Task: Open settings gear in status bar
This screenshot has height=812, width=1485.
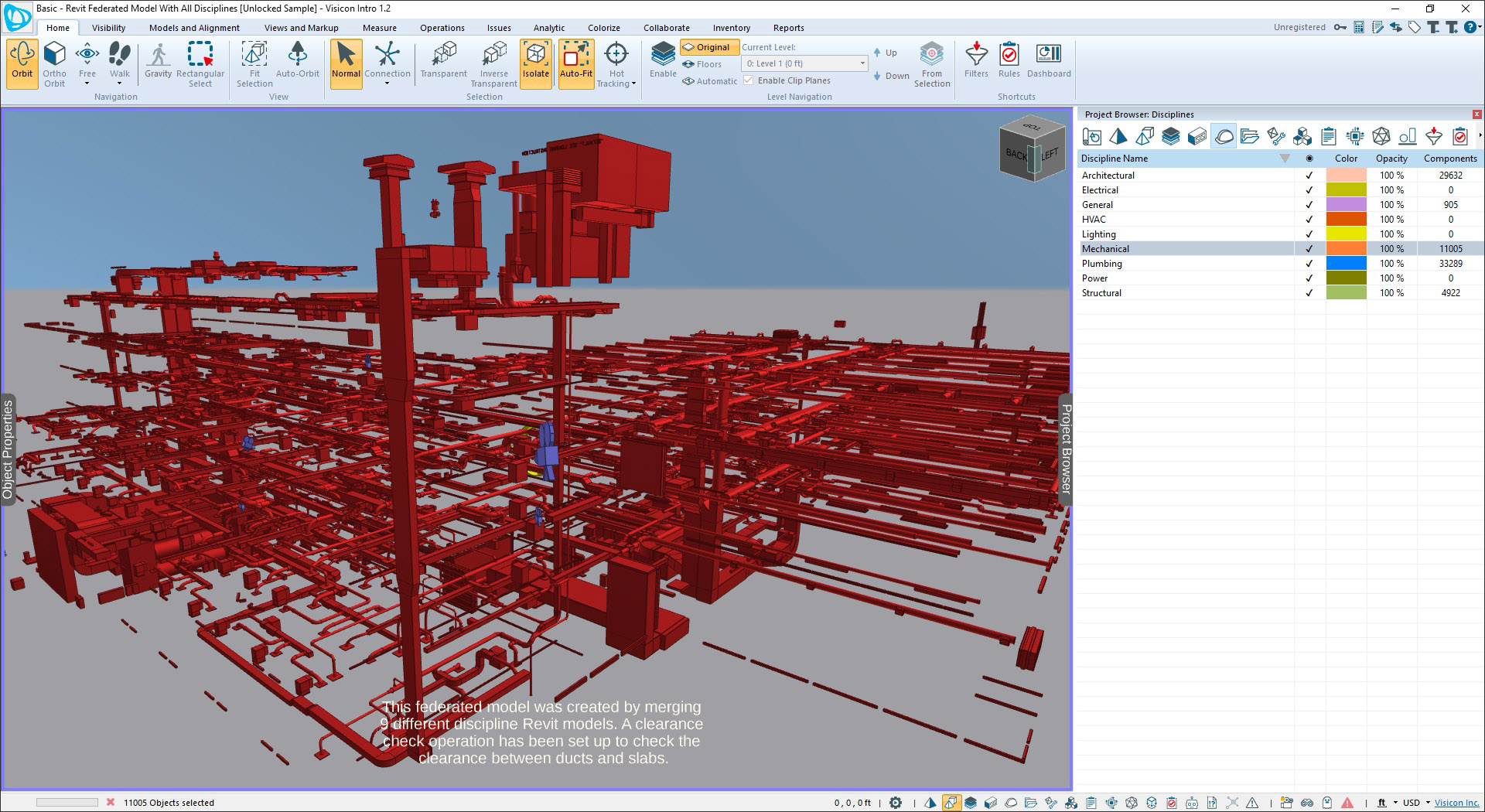Action: pos(896,803)
